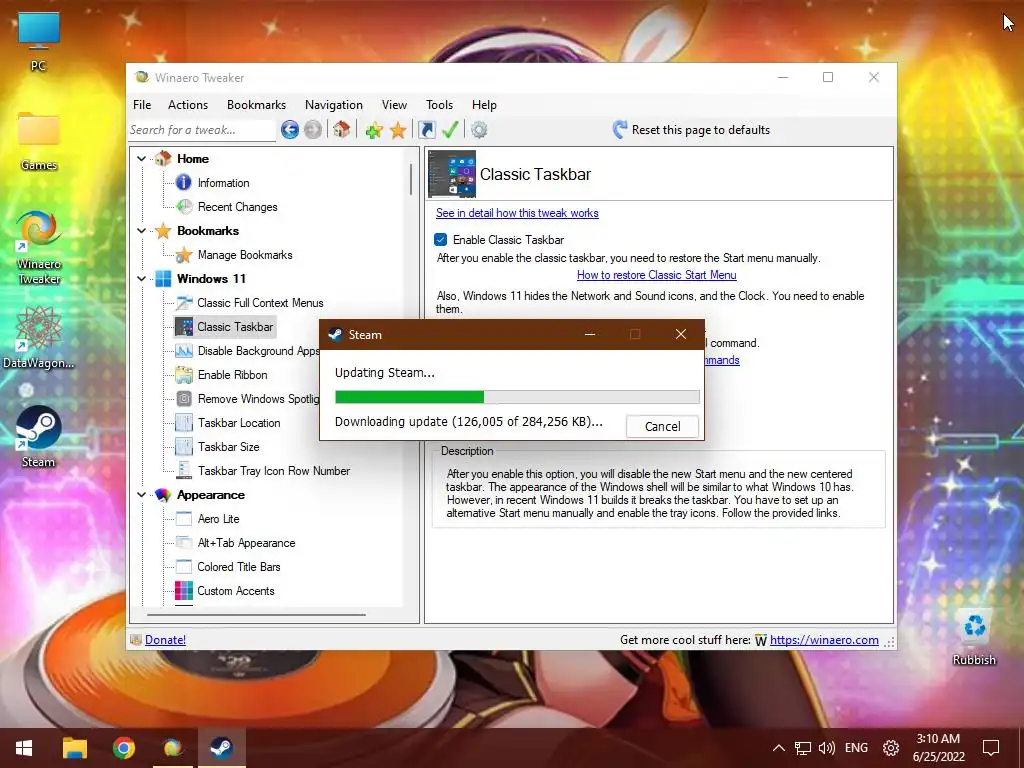The image size is (1024, 768).
Task: Click the Donate! link
Action: point(165,640)
